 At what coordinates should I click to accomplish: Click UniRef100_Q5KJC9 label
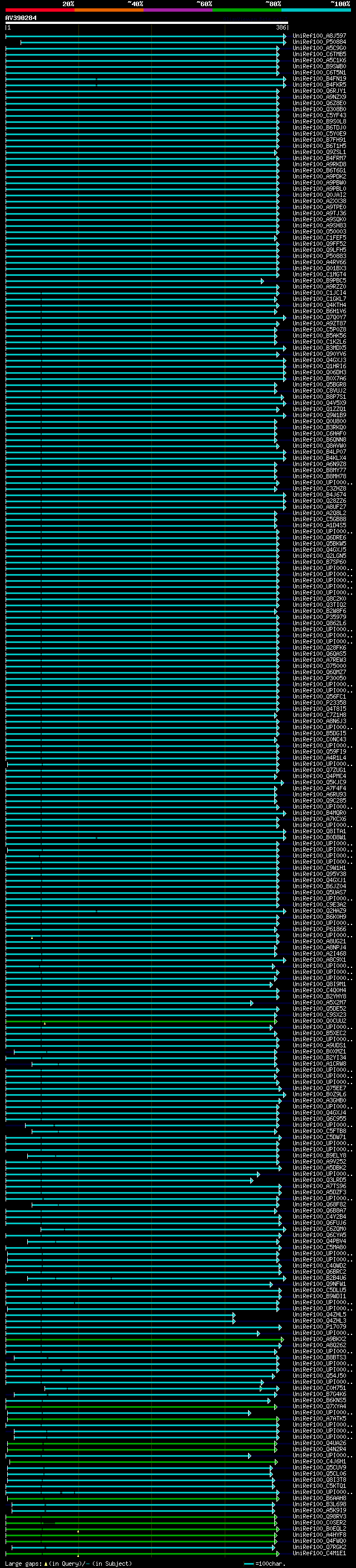319,782
